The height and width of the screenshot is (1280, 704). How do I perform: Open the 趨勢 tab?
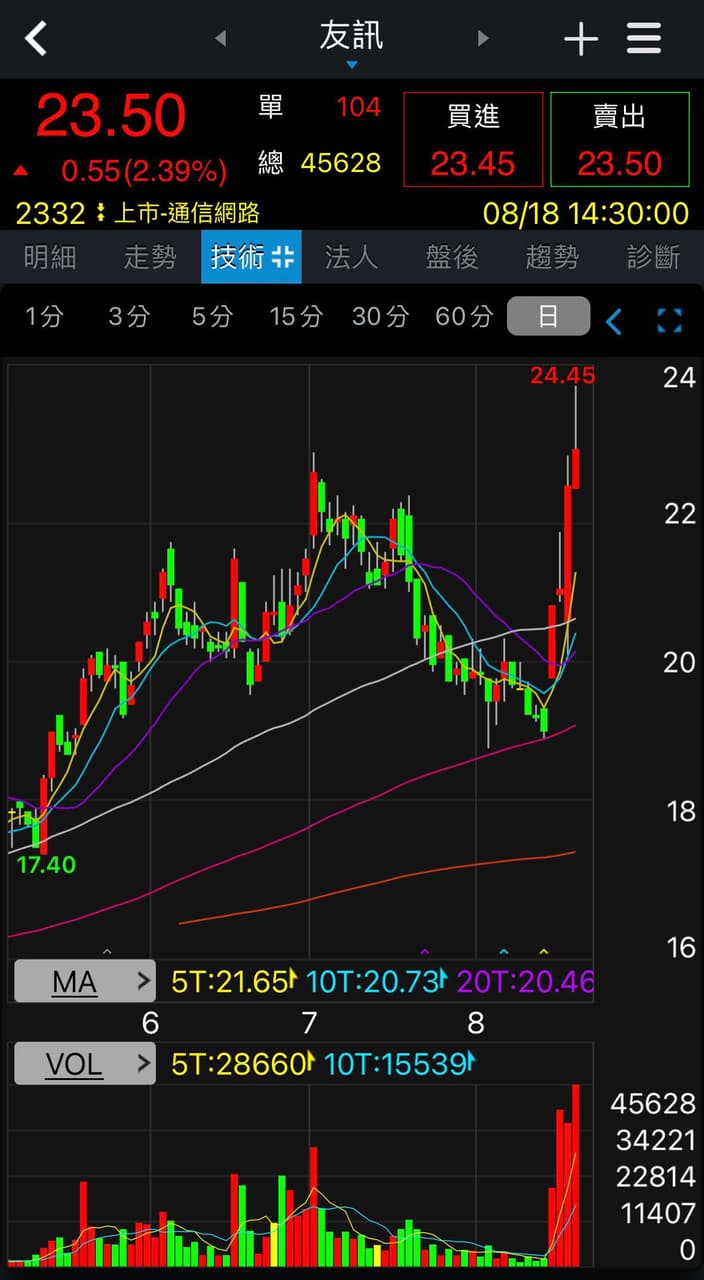552,258
